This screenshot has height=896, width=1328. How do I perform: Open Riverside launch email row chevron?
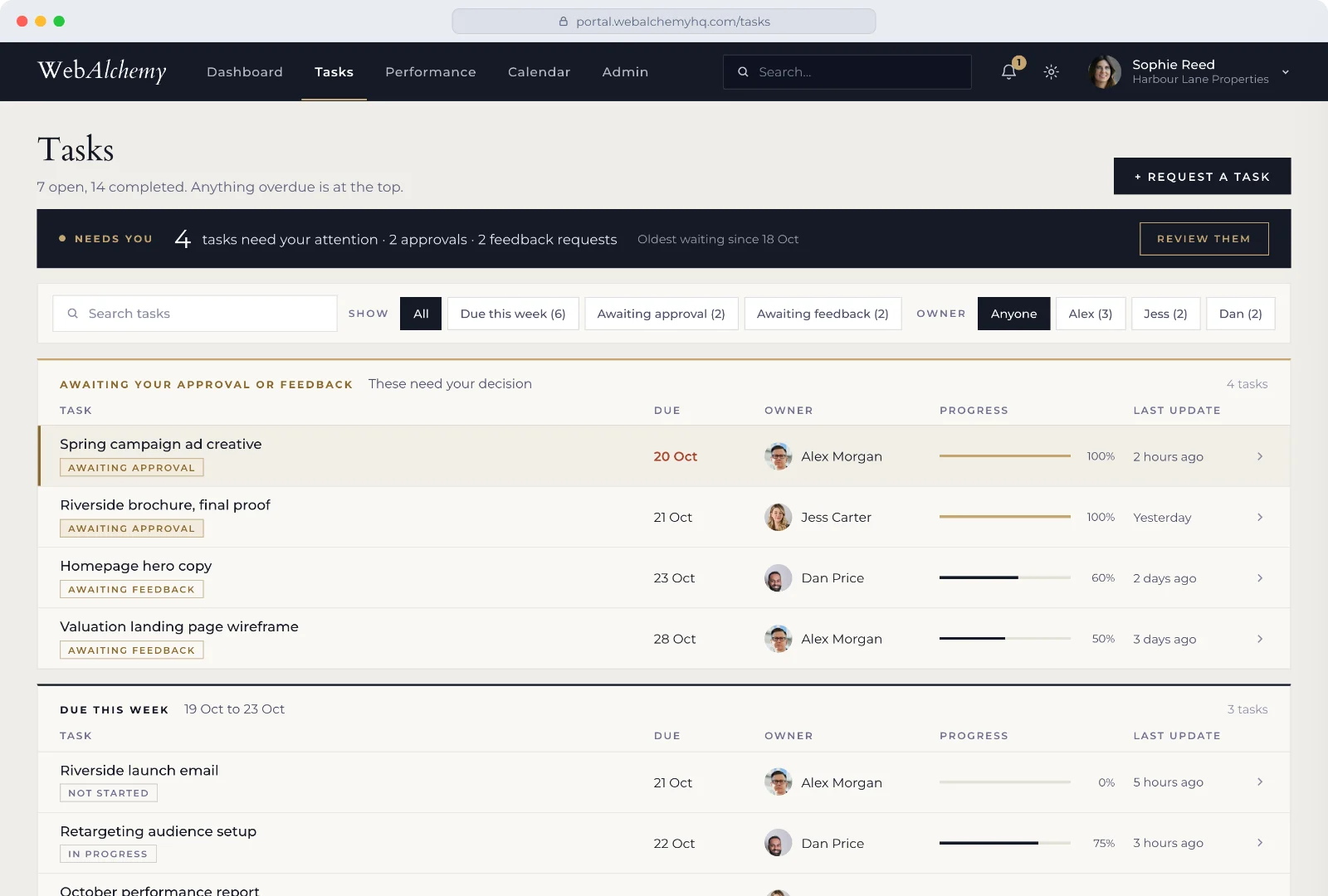[x=1260, y=782]
